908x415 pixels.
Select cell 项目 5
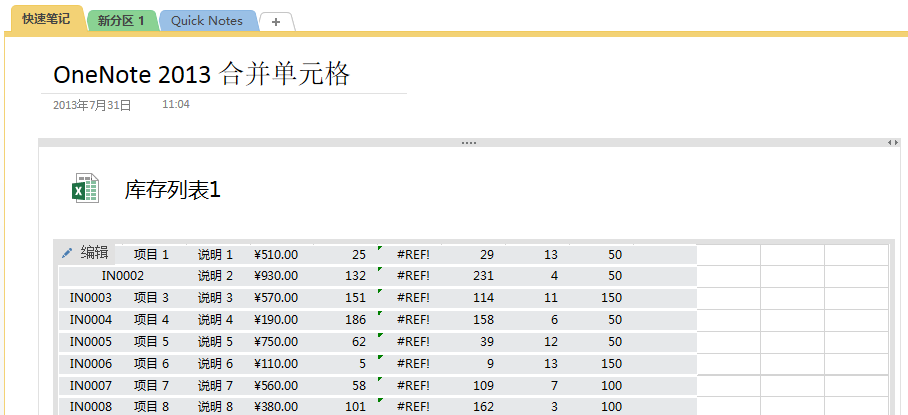coord(151,342)
